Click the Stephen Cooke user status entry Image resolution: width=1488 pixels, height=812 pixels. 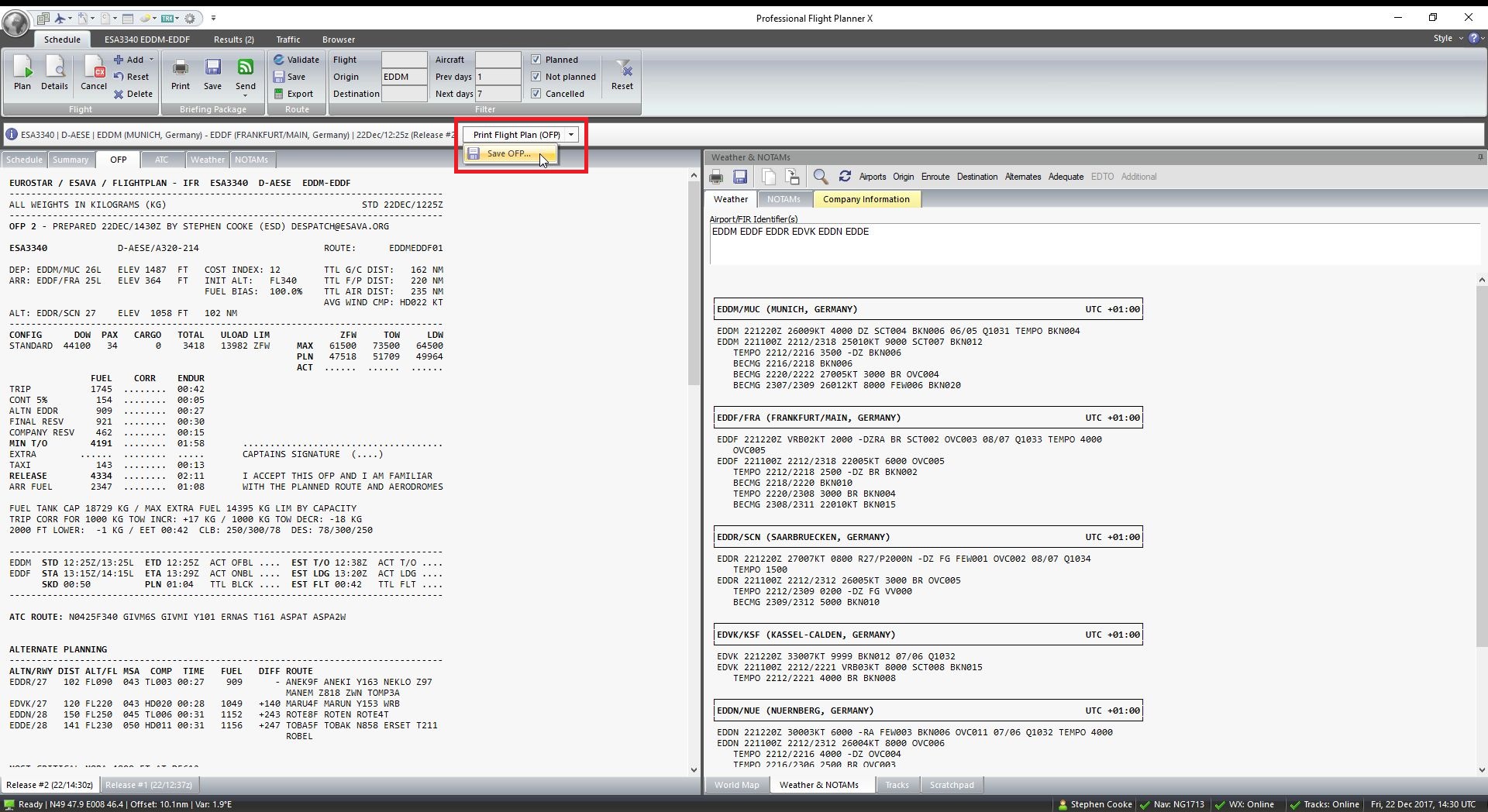click(x=1094, y=804)
